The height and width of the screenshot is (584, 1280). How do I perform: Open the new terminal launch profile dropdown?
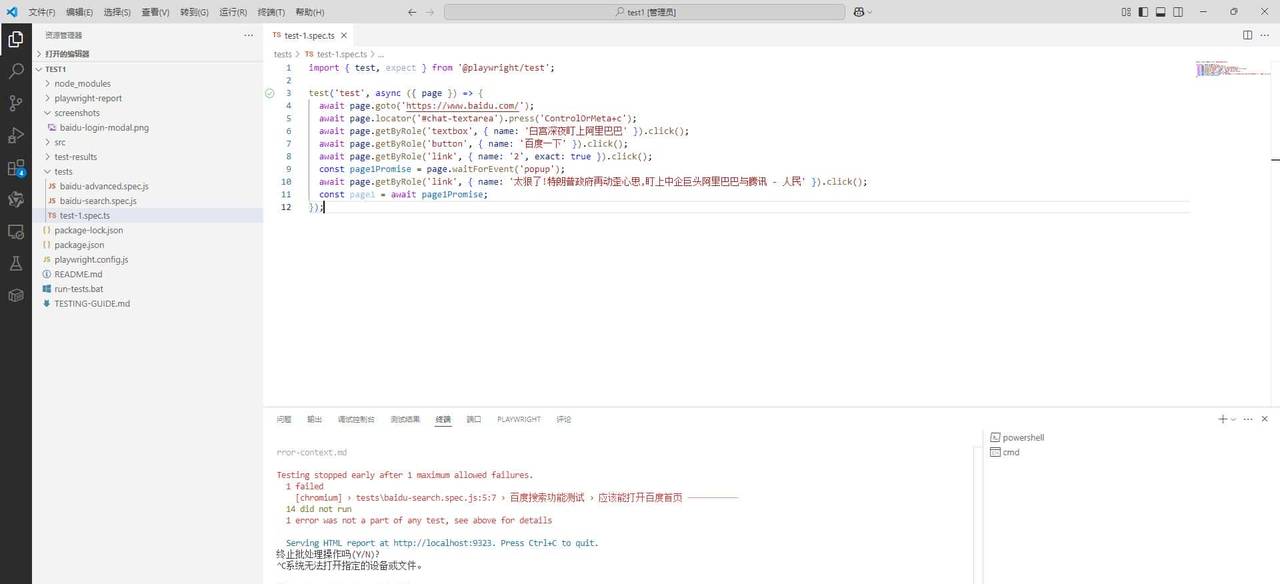[1233, 420]
